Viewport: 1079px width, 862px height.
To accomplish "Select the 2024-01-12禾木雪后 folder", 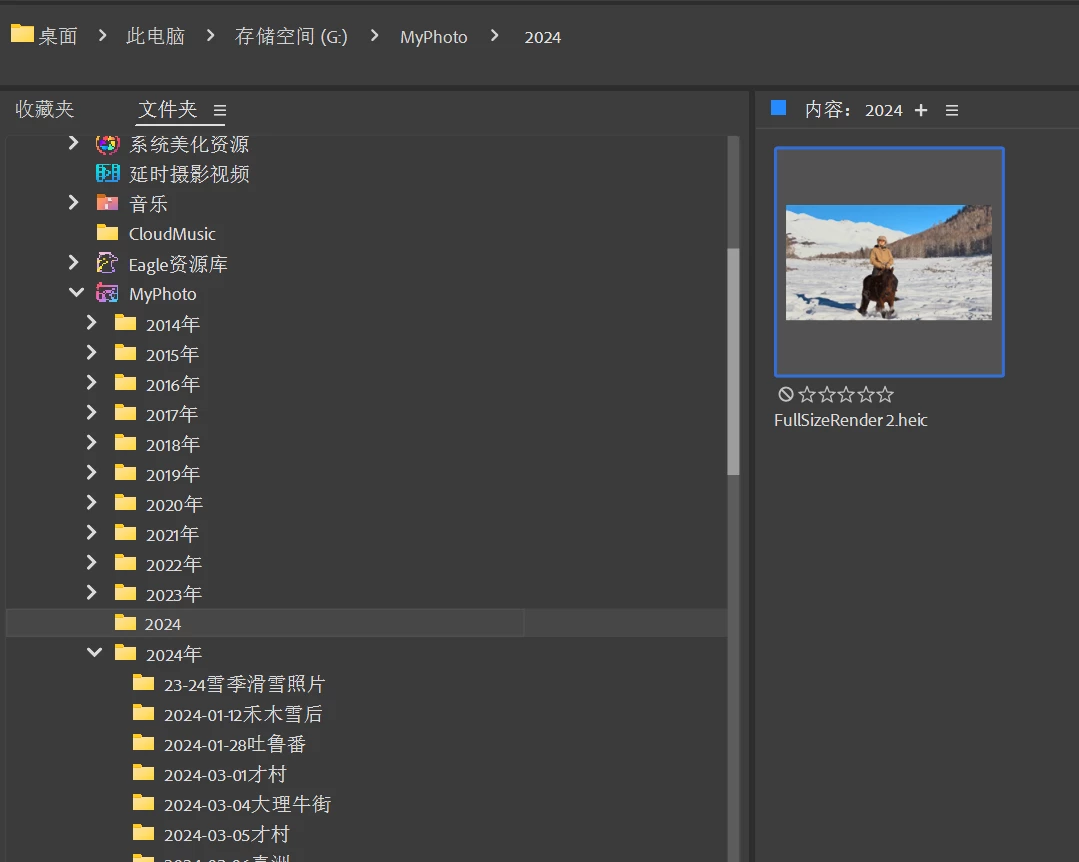I will (242, 714).
